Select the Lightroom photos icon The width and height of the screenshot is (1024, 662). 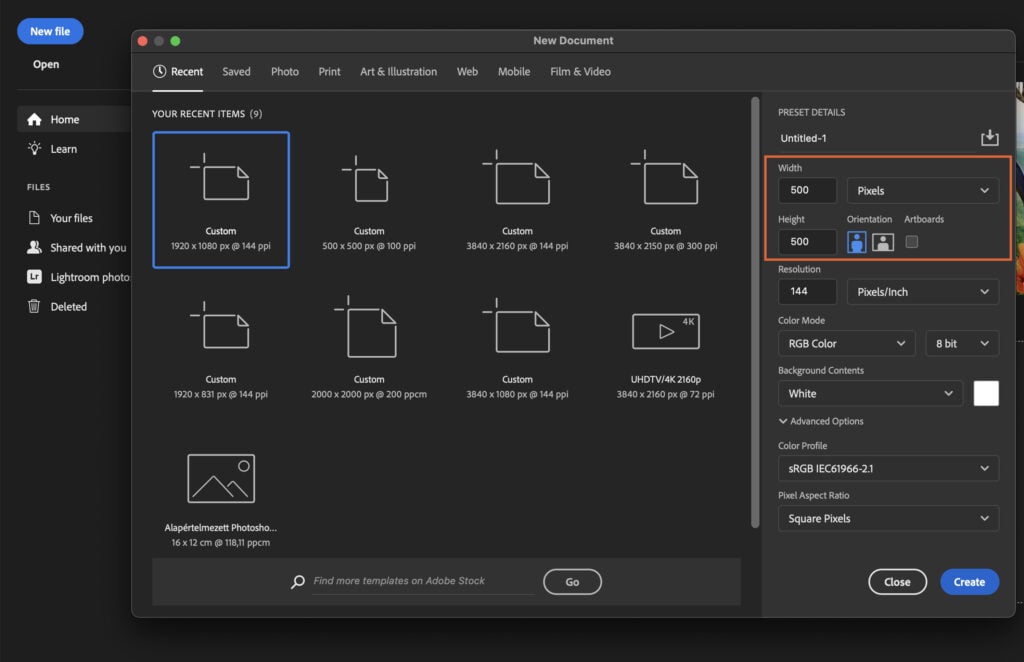pyautogui.click(x=35, y=277)
